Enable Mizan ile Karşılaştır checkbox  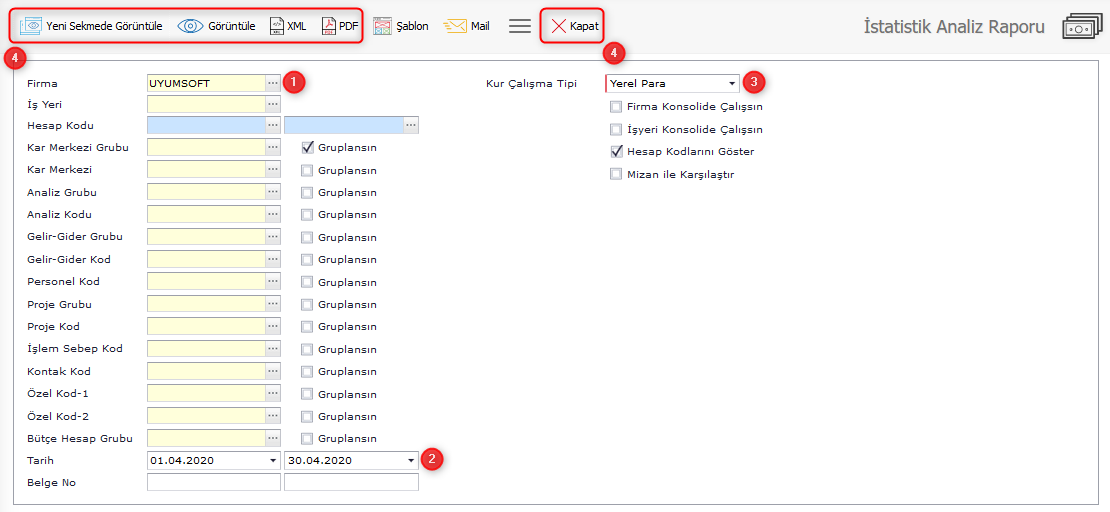coord(616,174)
